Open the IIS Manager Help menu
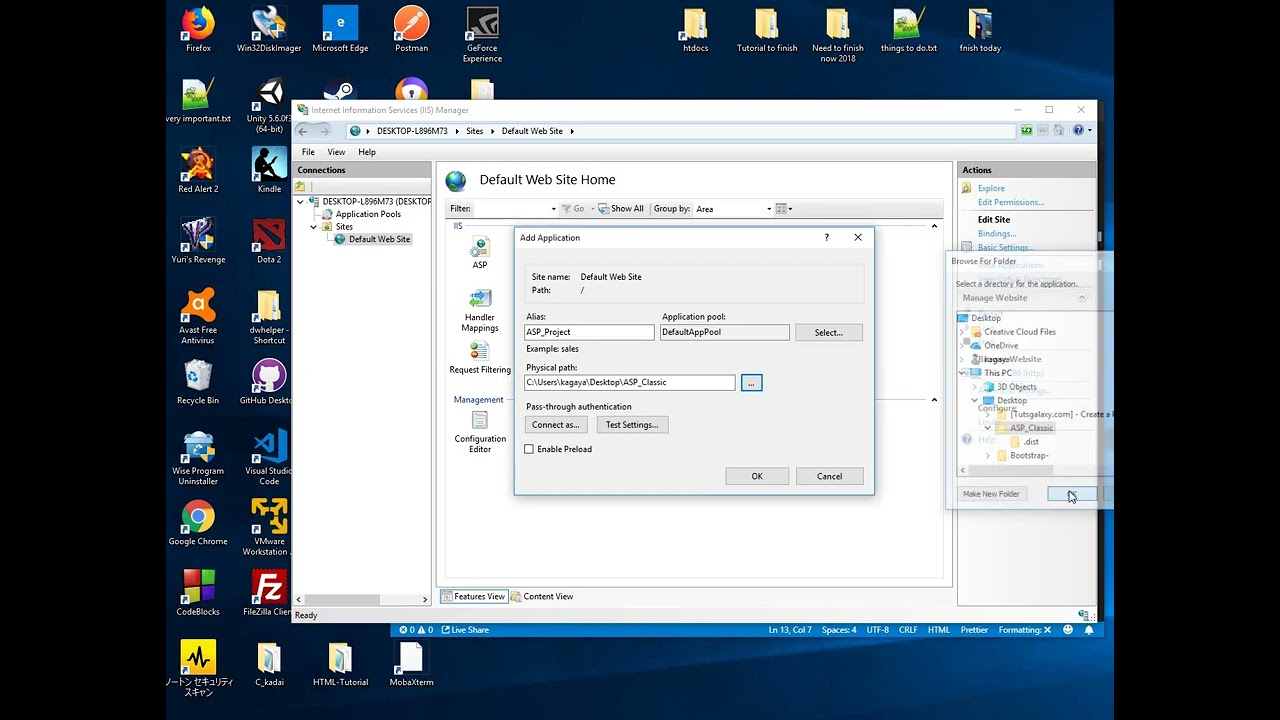This screenshot has height=720, width=1280. point(367,152)
